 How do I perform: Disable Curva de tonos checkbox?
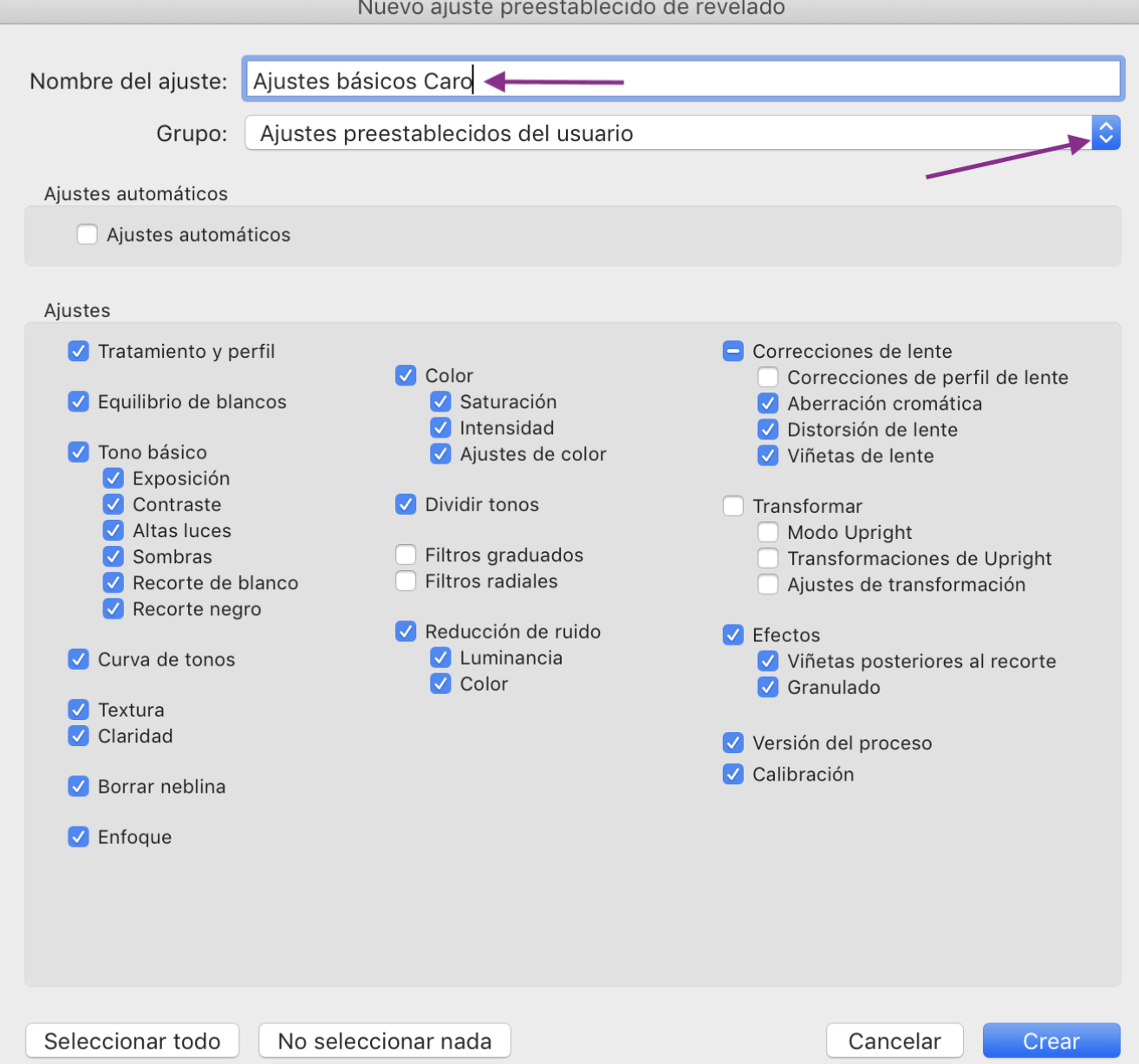[79, 659]
